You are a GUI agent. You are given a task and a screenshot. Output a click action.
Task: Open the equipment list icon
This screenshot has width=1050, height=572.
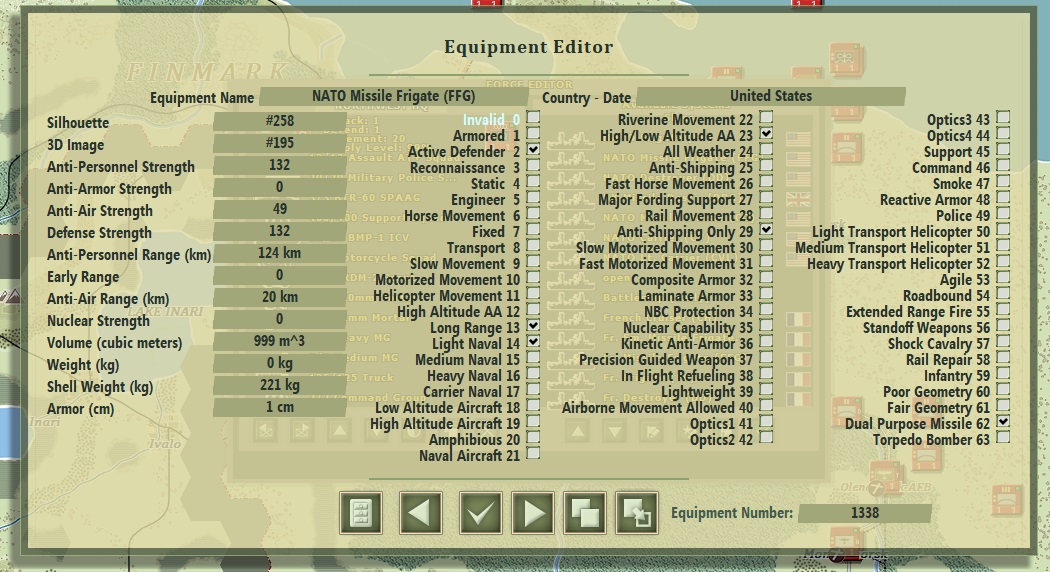[x=361, y=513]
